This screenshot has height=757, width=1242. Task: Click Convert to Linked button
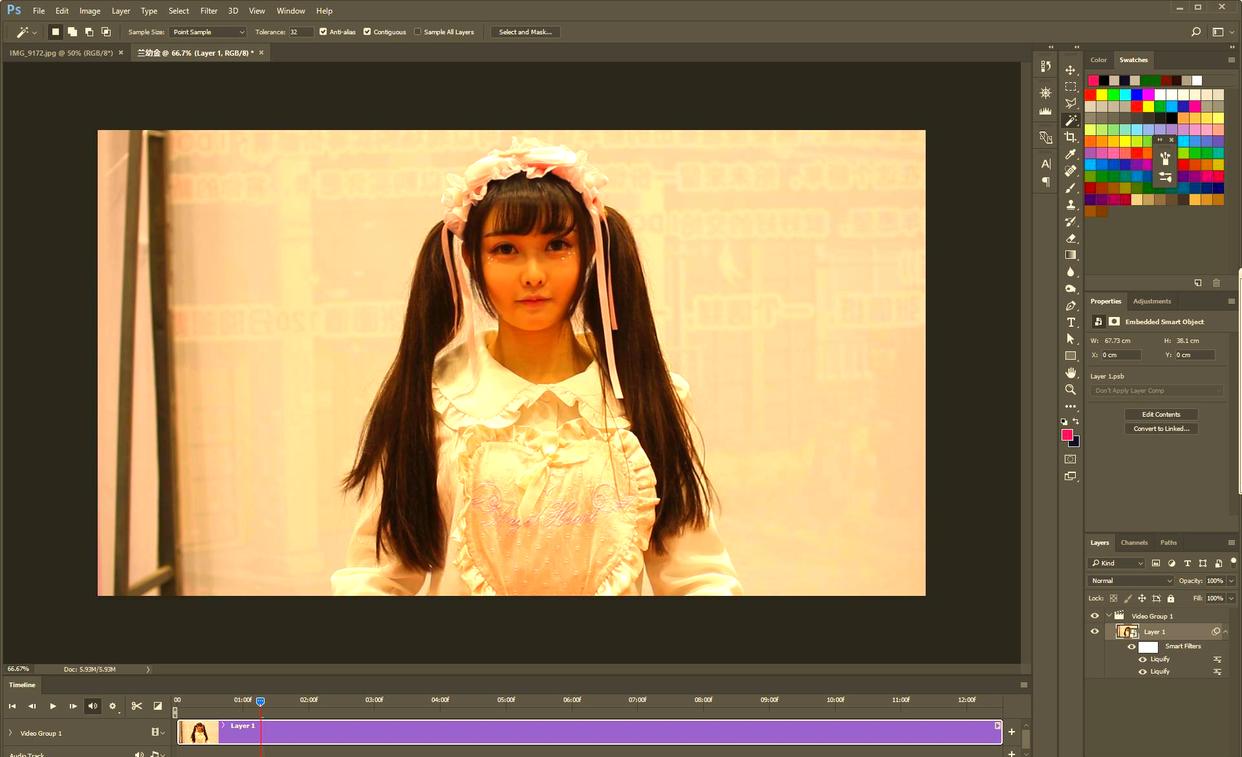(x=1161, y=429)
